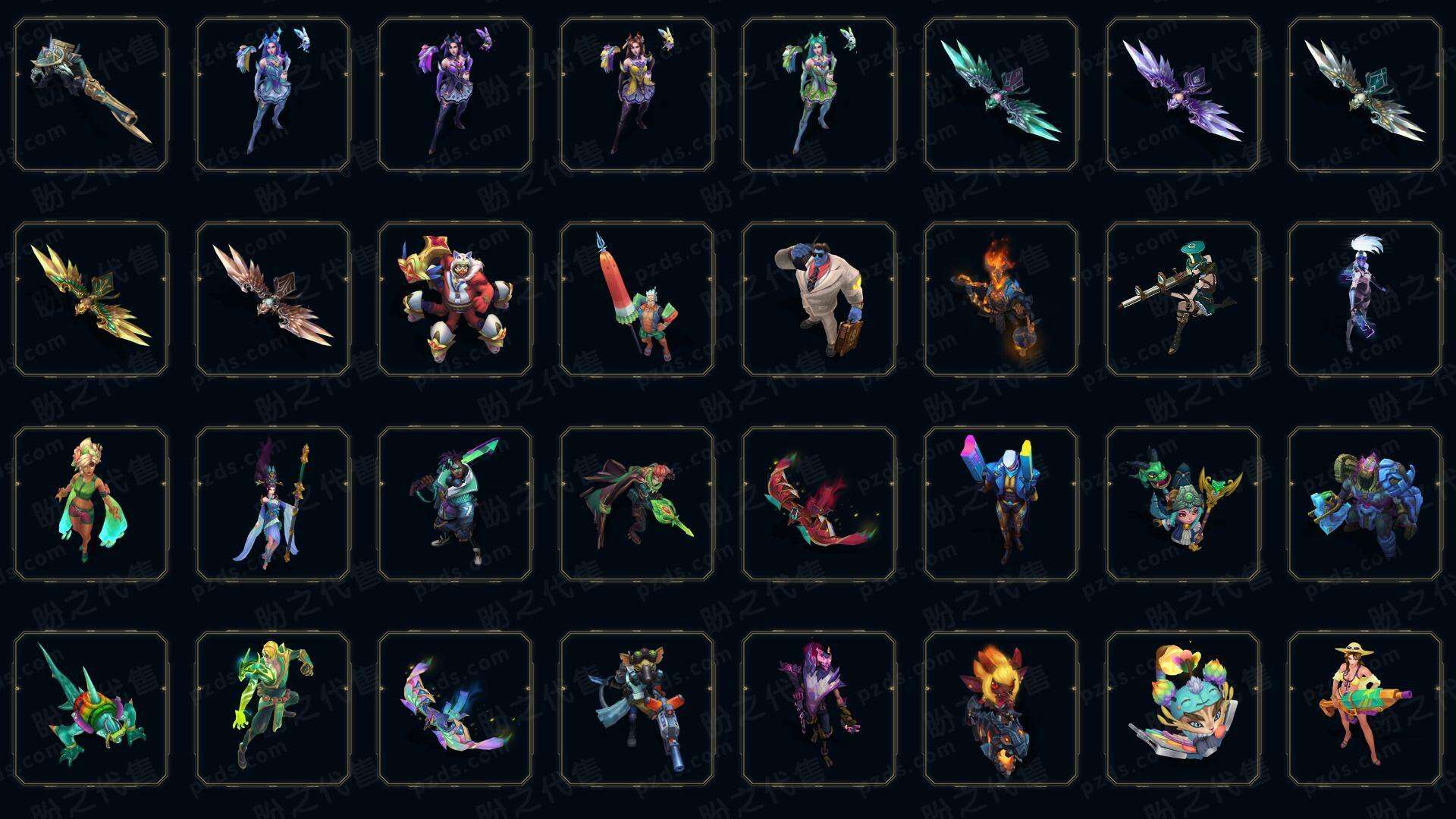The height and width of the screenshot is (819, 1456).
Task: Select the red curved bow weapon
Action: point(819,504)
